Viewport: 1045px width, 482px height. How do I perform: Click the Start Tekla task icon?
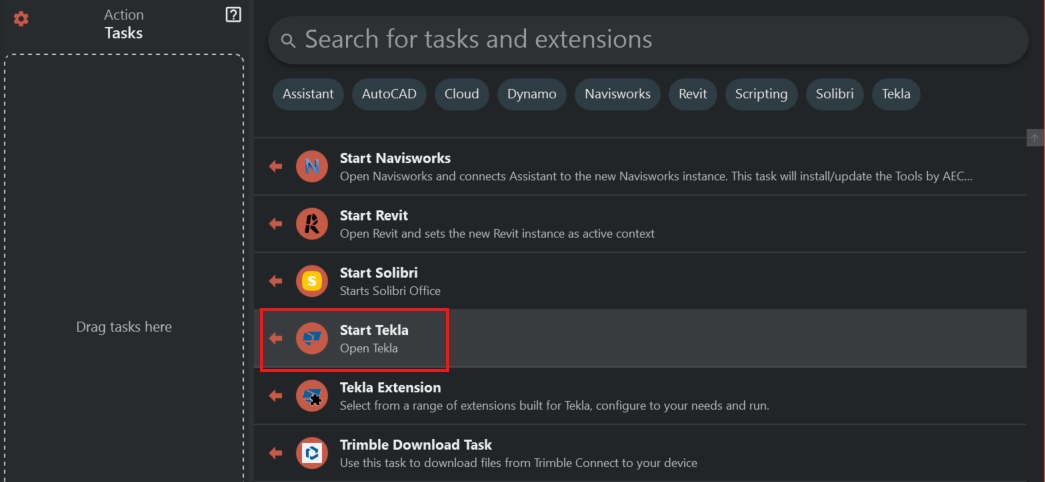[312, 339]
